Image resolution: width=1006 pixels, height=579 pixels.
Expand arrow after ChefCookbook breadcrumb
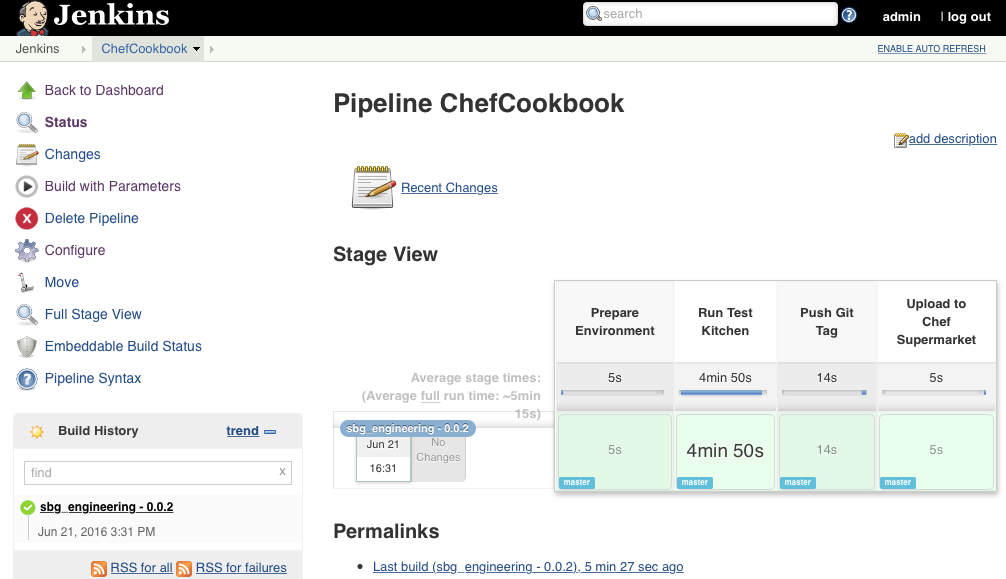coord(212,49)
